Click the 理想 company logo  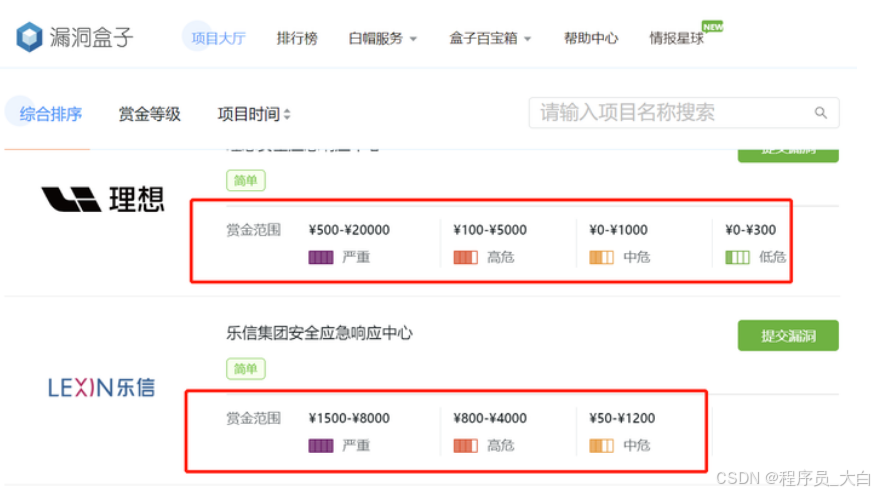point(103,200)
